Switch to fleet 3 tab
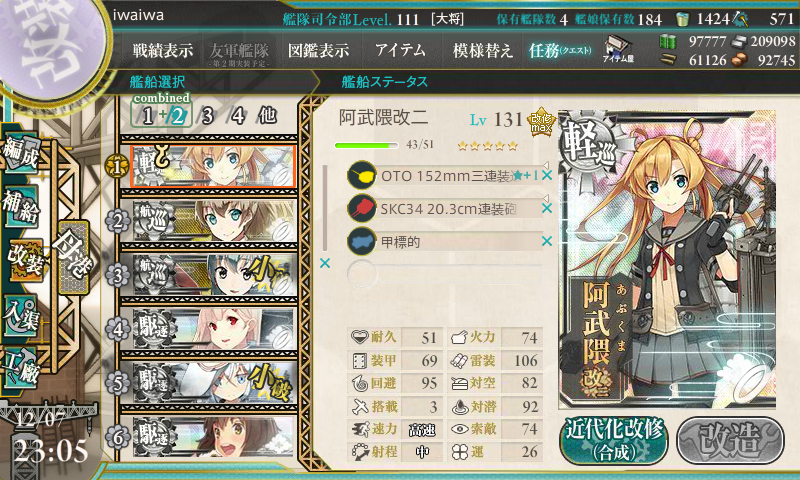This screenshot has width=800, height=480. [x=207, y=116]
